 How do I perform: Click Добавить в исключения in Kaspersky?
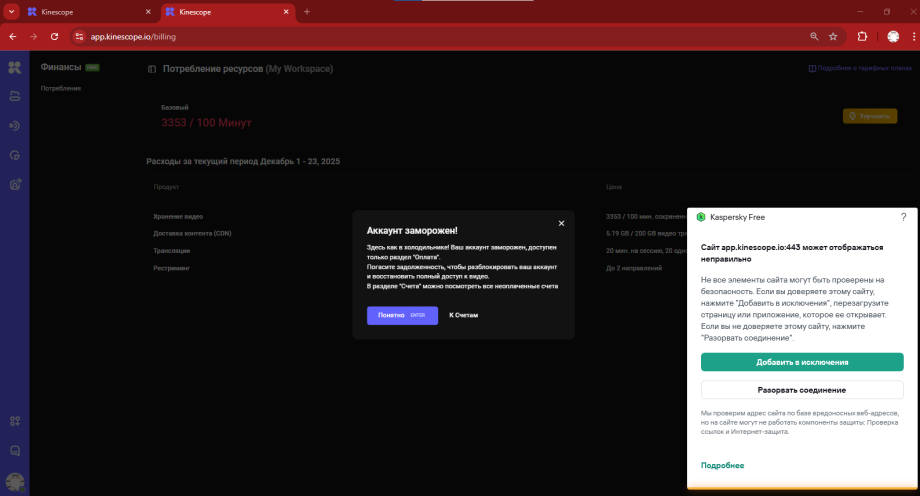click(x=802, y=362)
